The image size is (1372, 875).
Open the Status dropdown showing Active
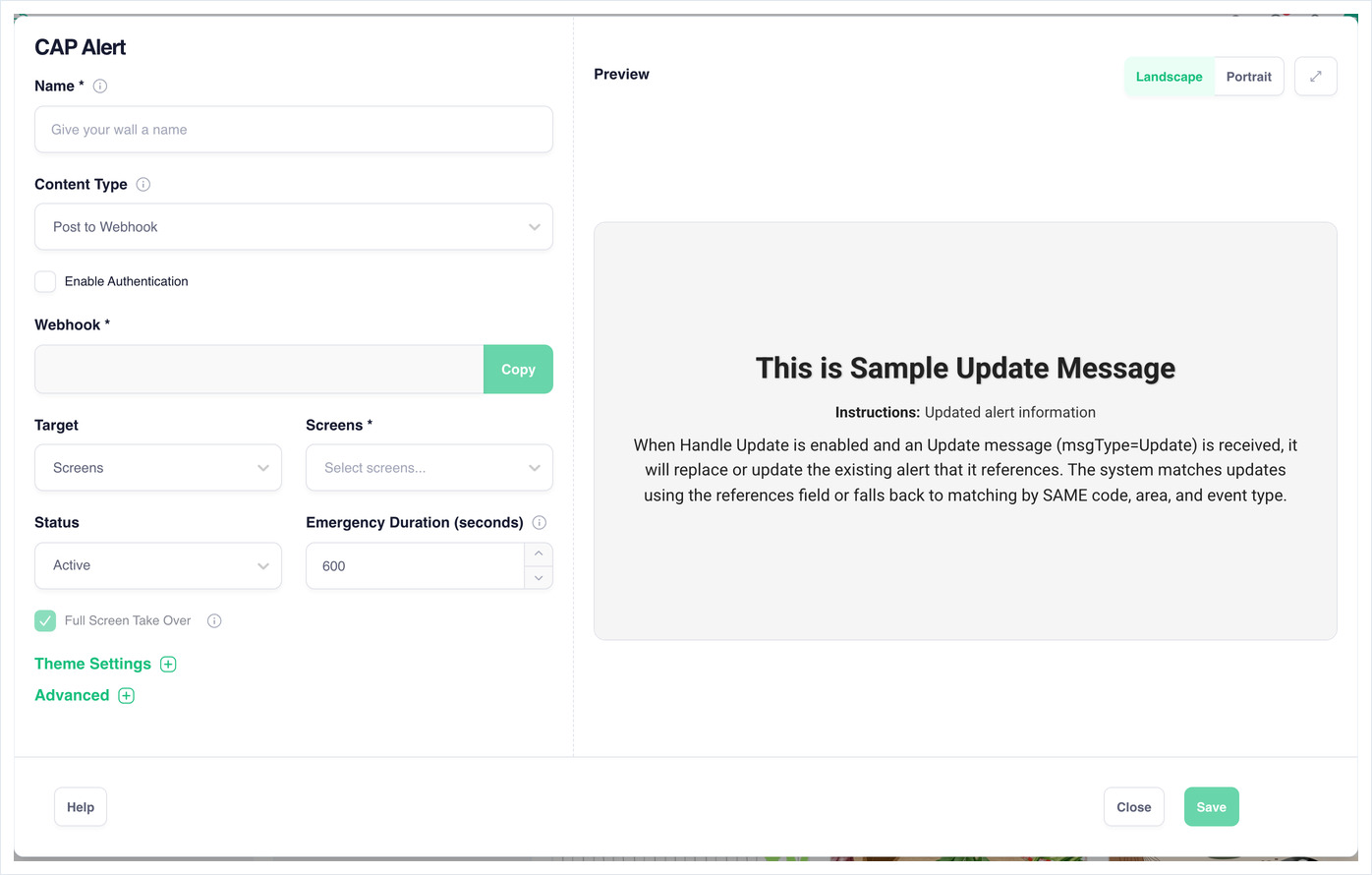click(x=158, y=565)
